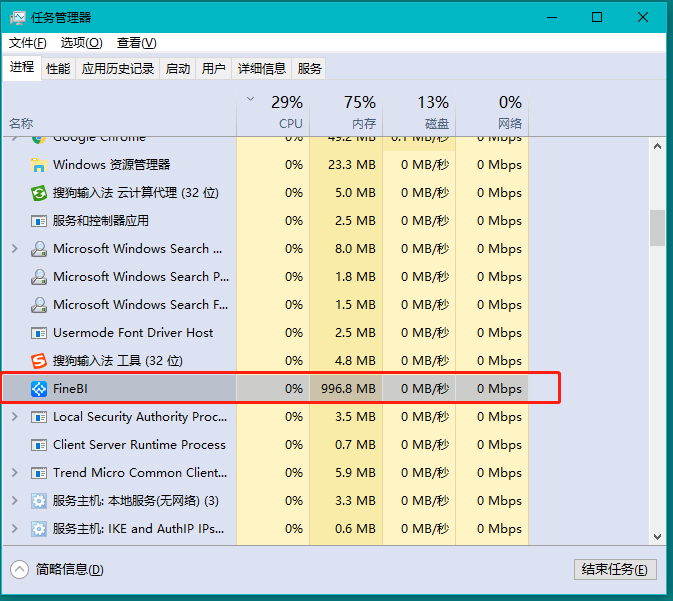
Task: Expand the Local Security Authority Proc... group
Action: 15,417
